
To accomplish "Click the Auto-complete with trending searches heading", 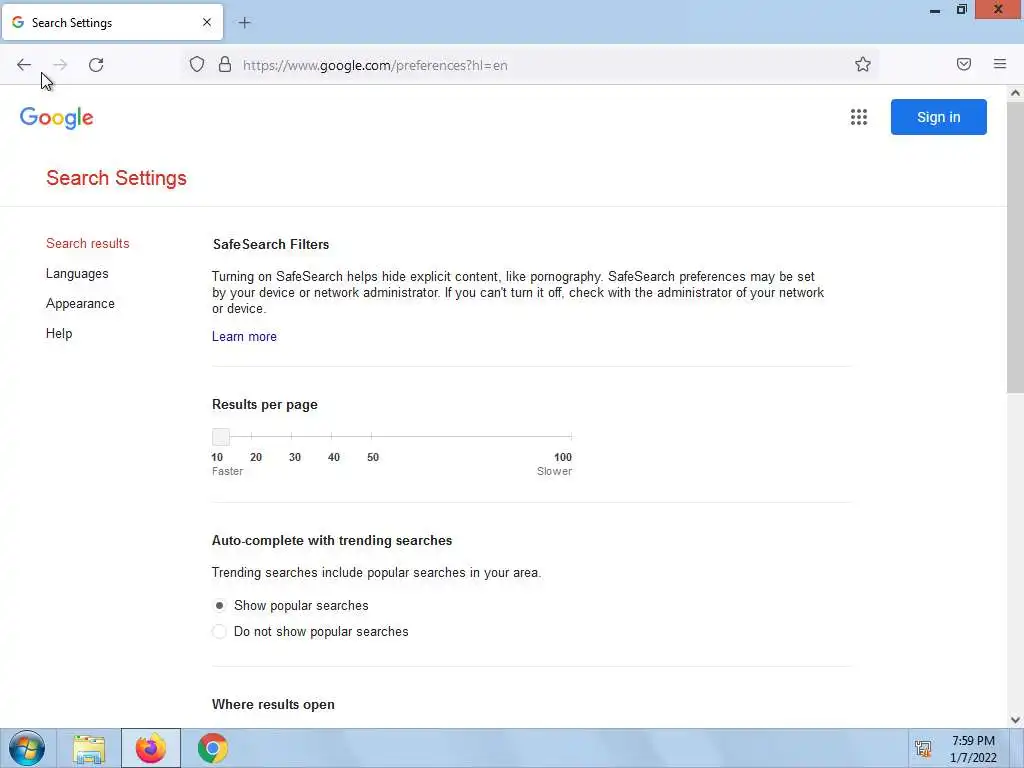I will coord(332,541).
